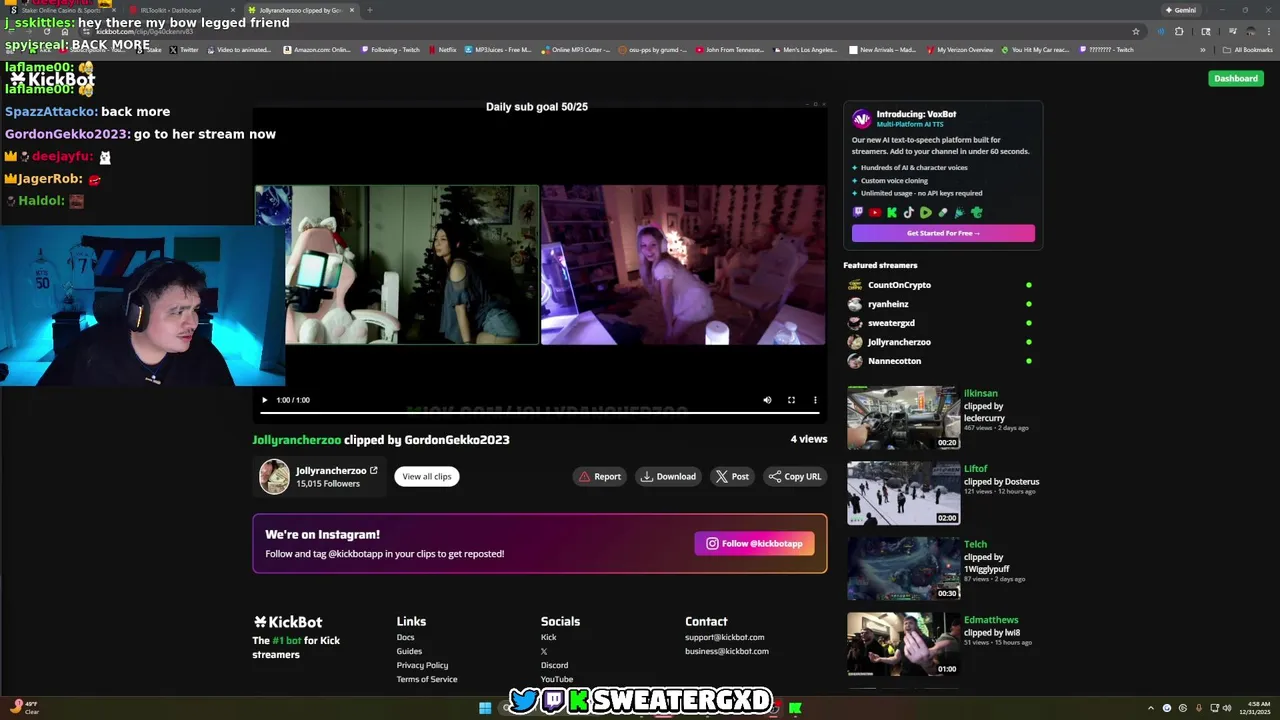Viewport: 1280px width, 720px height.
Task: Click the Rumble play icon in the VoxBot card
Action: coord(926,212)
